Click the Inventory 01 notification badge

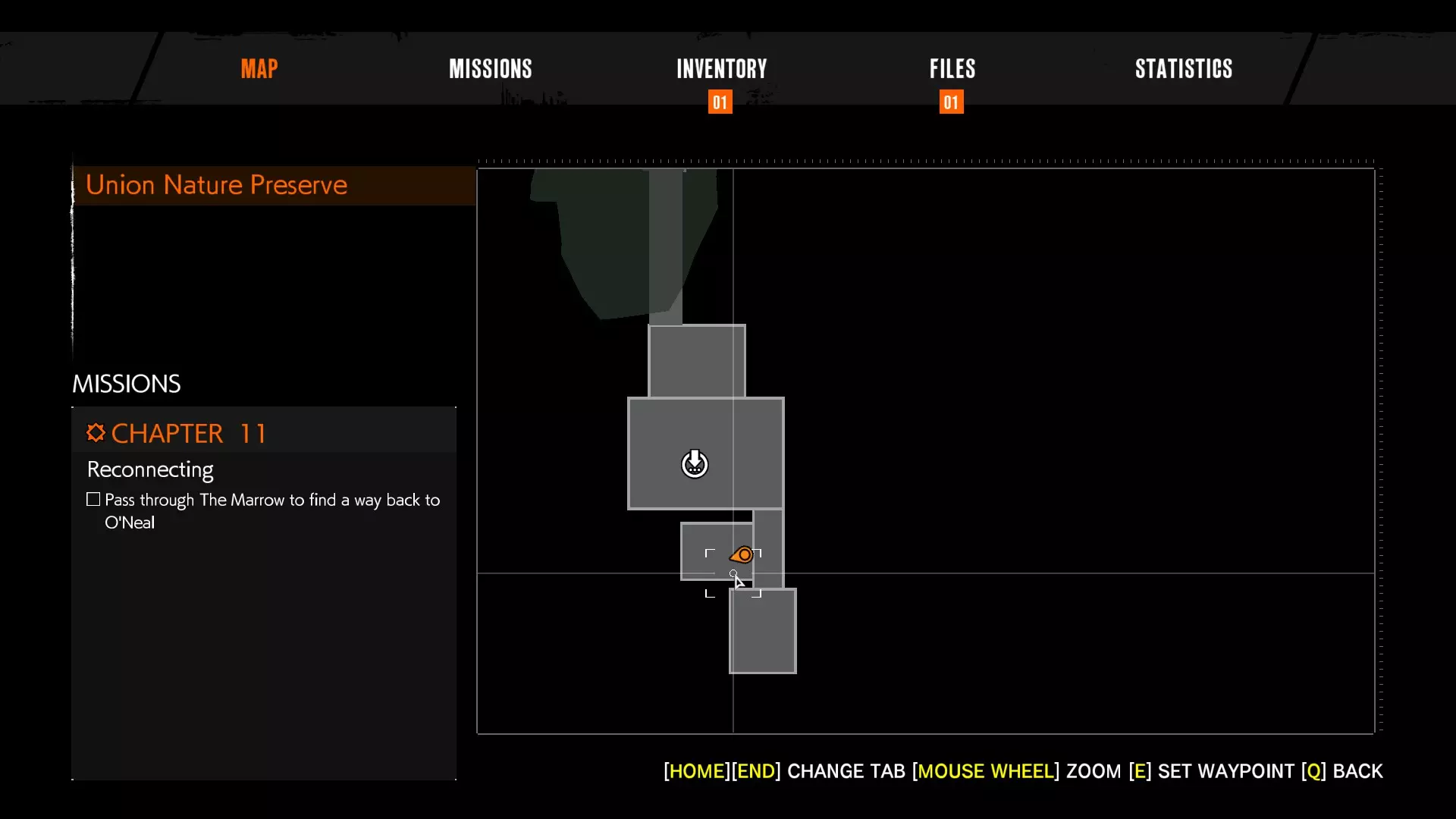click(x=720, y=102)
